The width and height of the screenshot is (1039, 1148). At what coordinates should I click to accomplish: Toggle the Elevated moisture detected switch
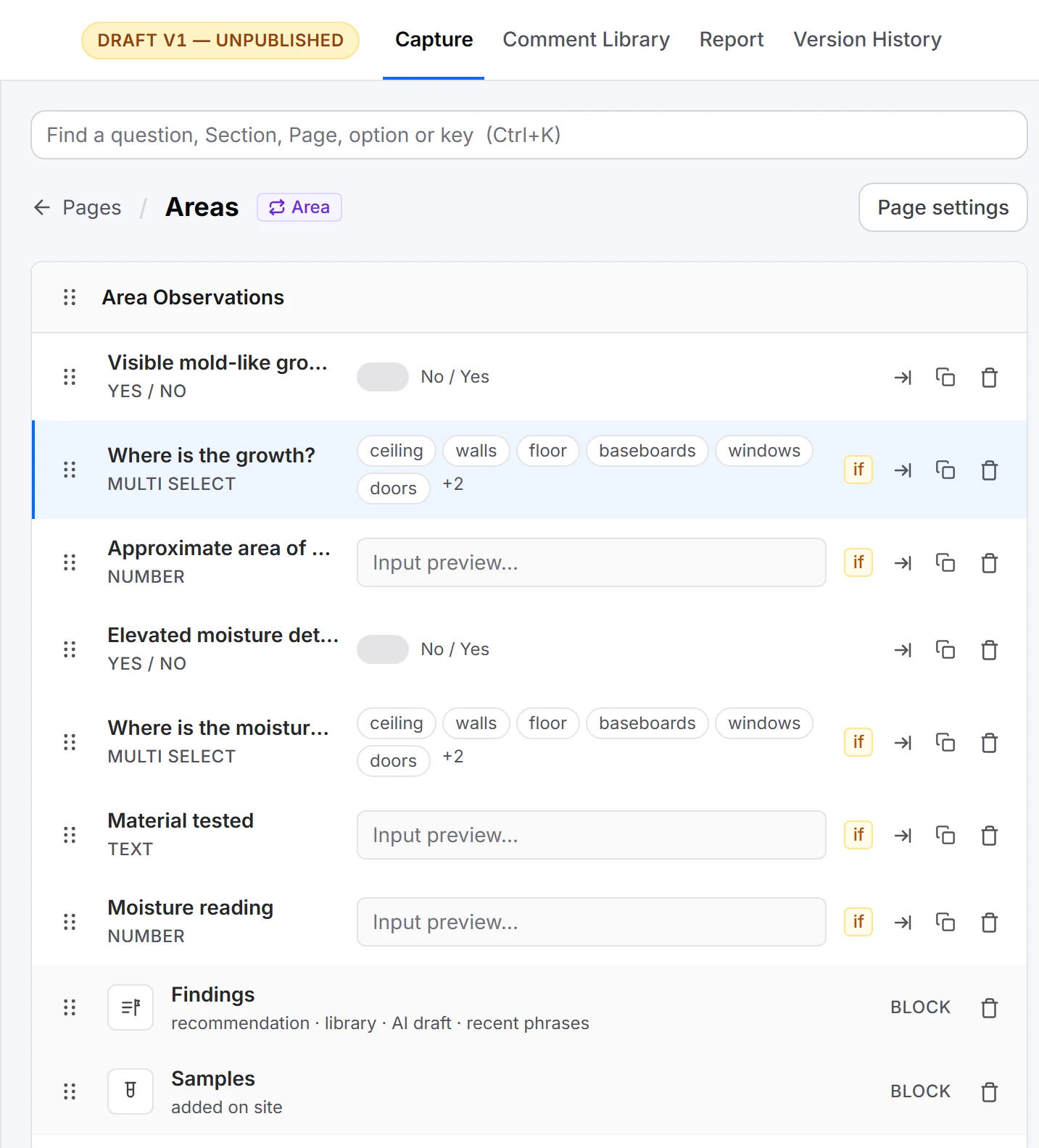pos(383,649)
